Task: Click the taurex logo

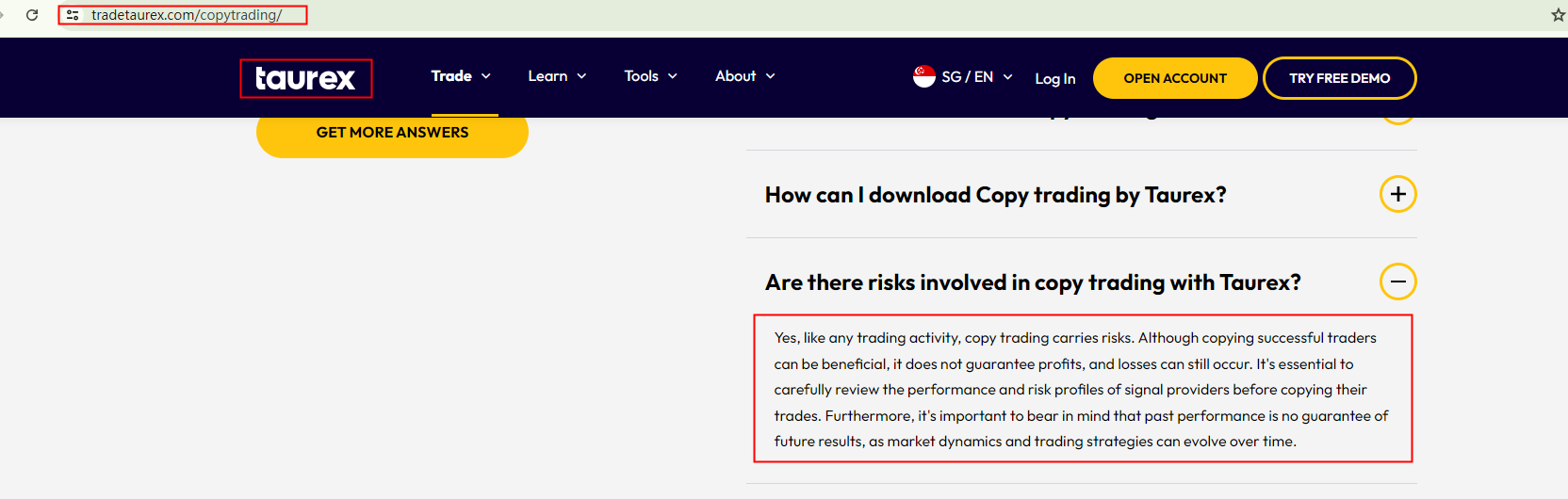Action: (x=305, y=78)
